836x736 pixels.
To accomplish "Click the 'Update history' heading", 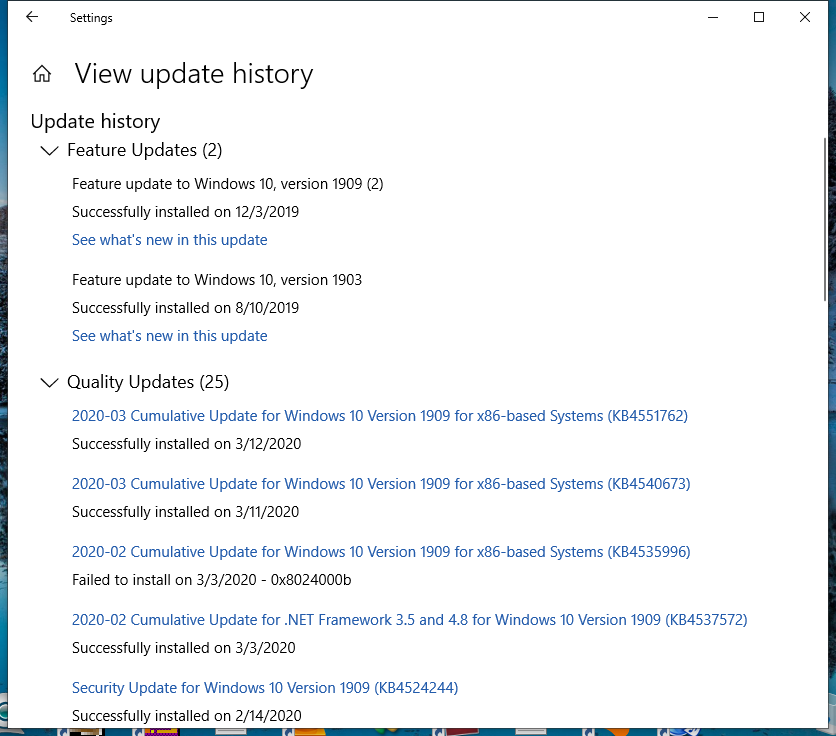I will click(x=95, y=122).
